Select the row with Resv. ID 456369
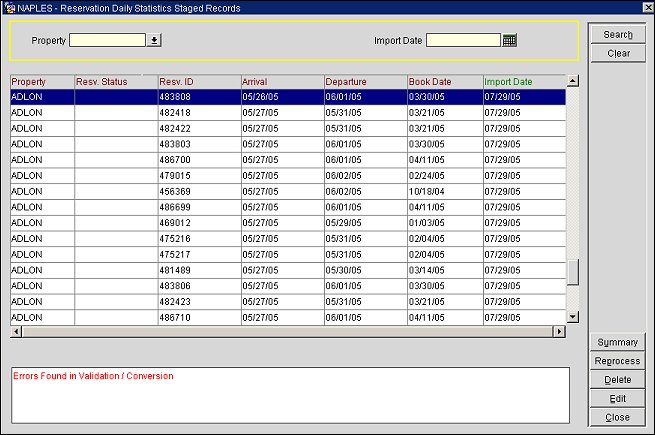655x435 pixels. tap(198, 192)
